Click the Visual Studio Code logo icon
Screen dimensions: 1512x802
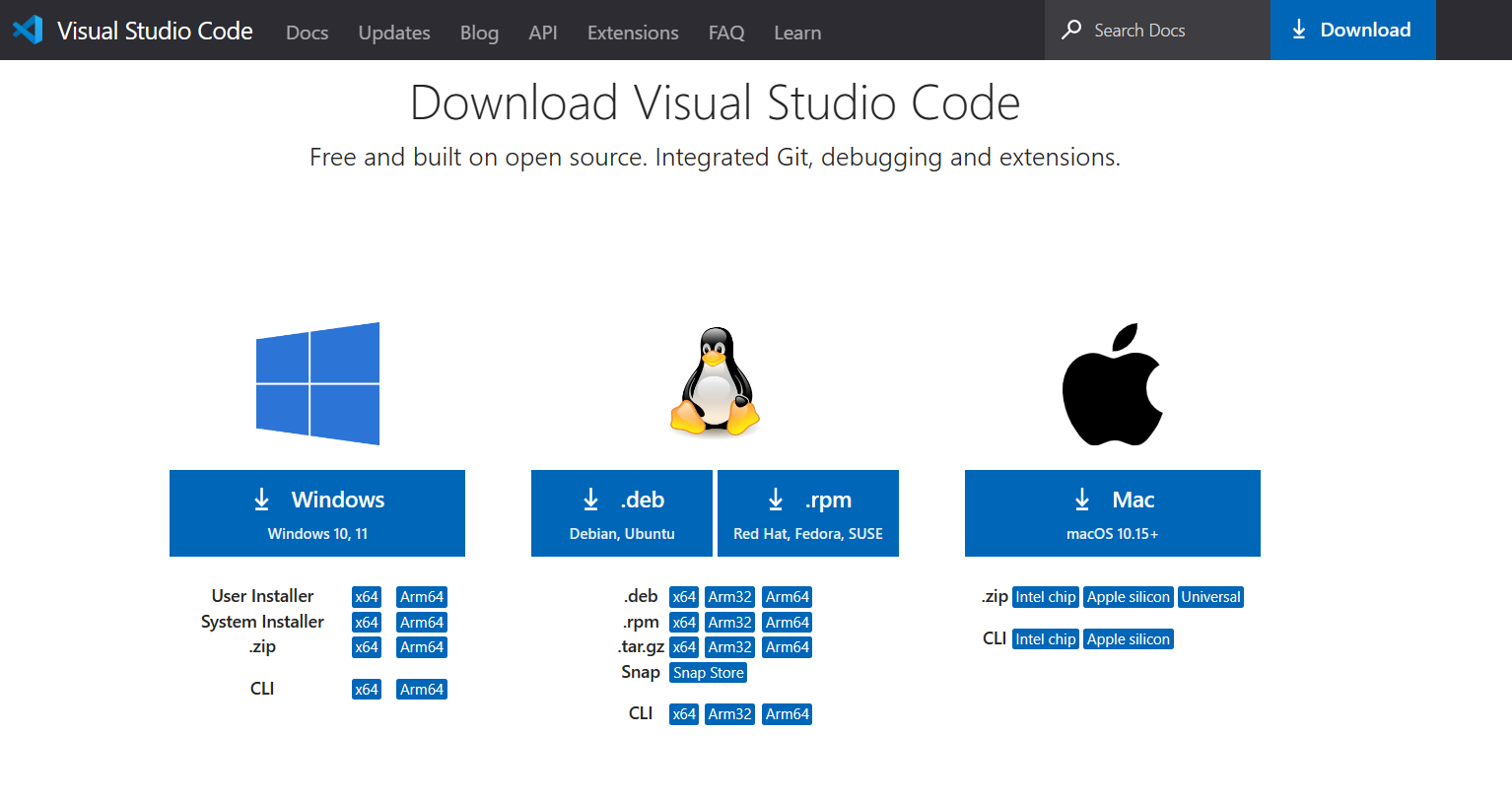tap(28, 30)
